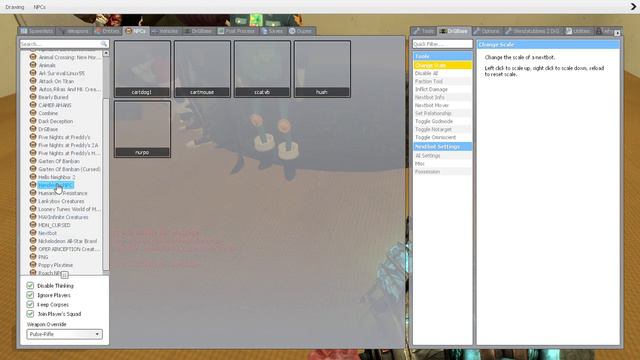Select Five Nights at Freddy's 2A category
This screenshot has width=640, height=360.
(x=68, y=145)
